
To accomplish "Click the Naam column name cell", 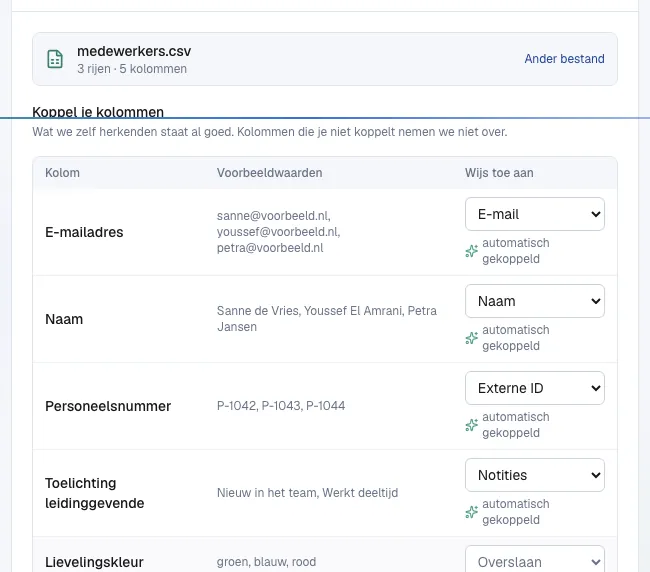I will click(64, 319).
